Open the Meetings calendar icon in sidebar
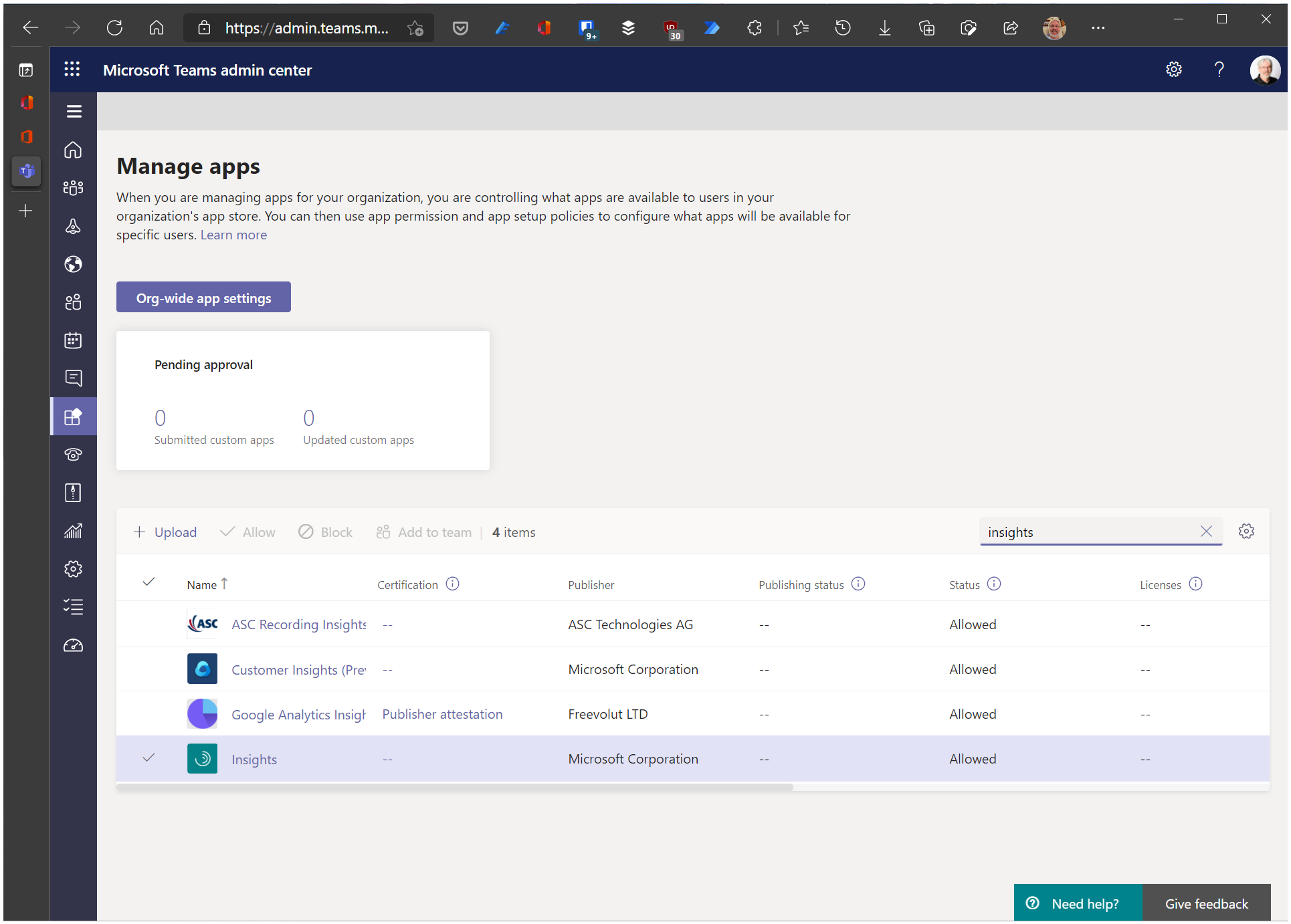Image resolution: width=1291 pixels, height=924 pixels. 74,340
